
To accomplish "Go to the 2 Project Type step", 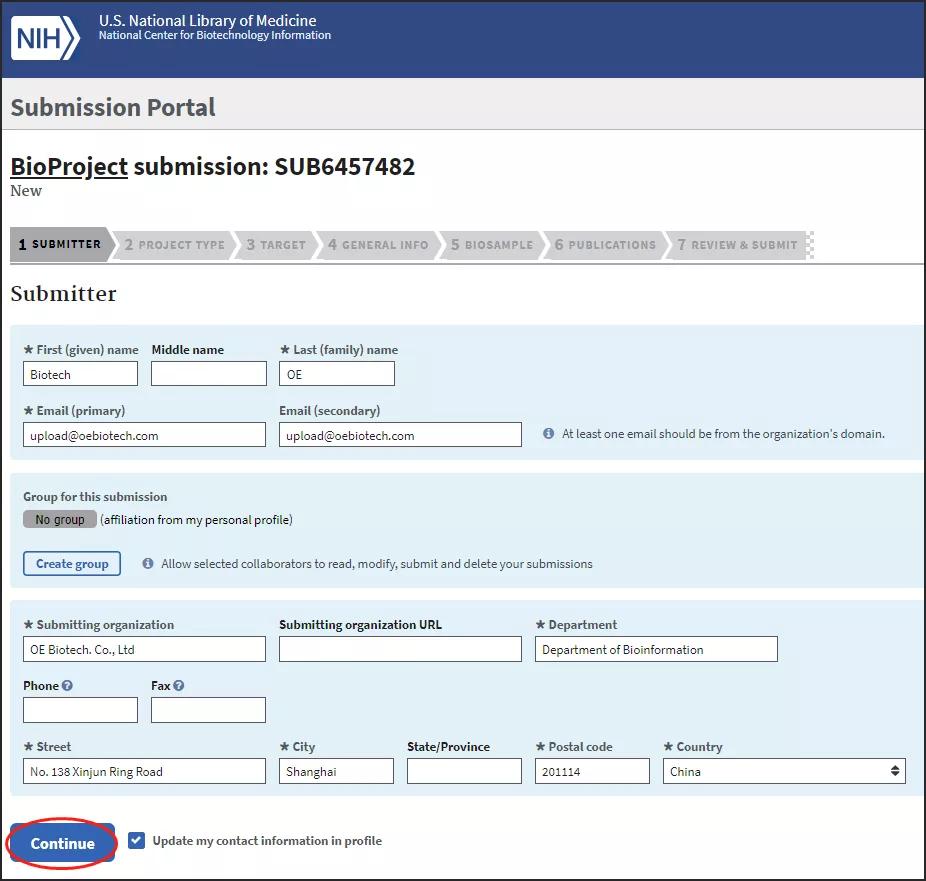I will tap(175, 245).
